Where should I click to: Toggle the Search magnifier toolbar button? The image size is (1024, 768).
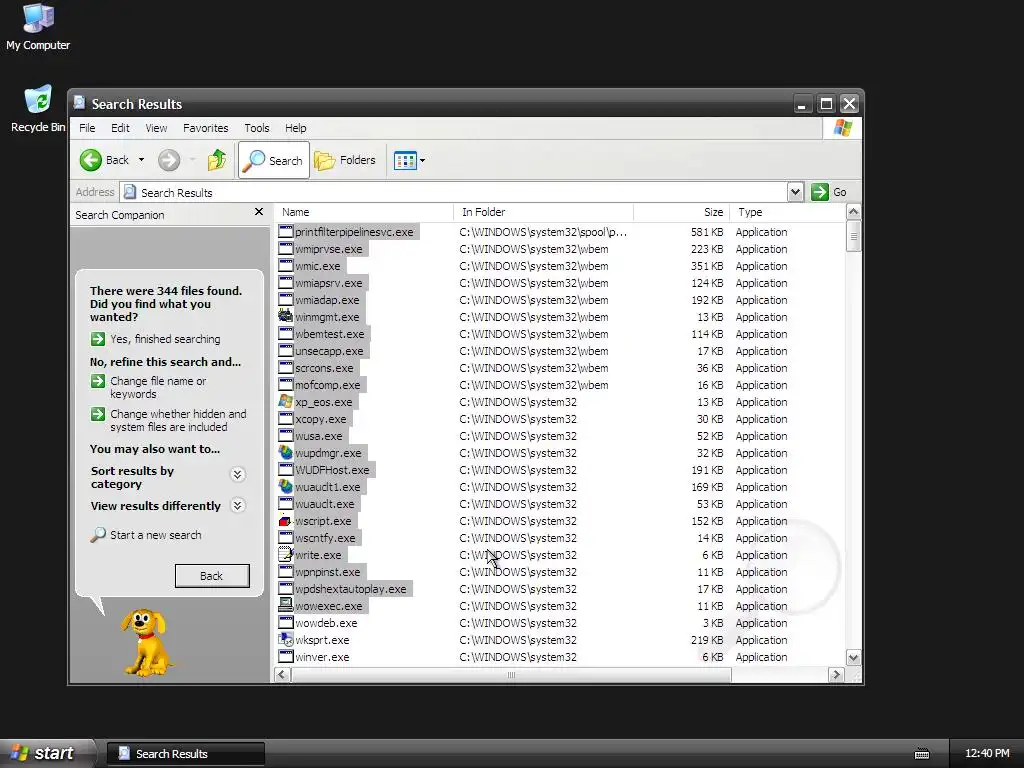[x=274, y=160]
